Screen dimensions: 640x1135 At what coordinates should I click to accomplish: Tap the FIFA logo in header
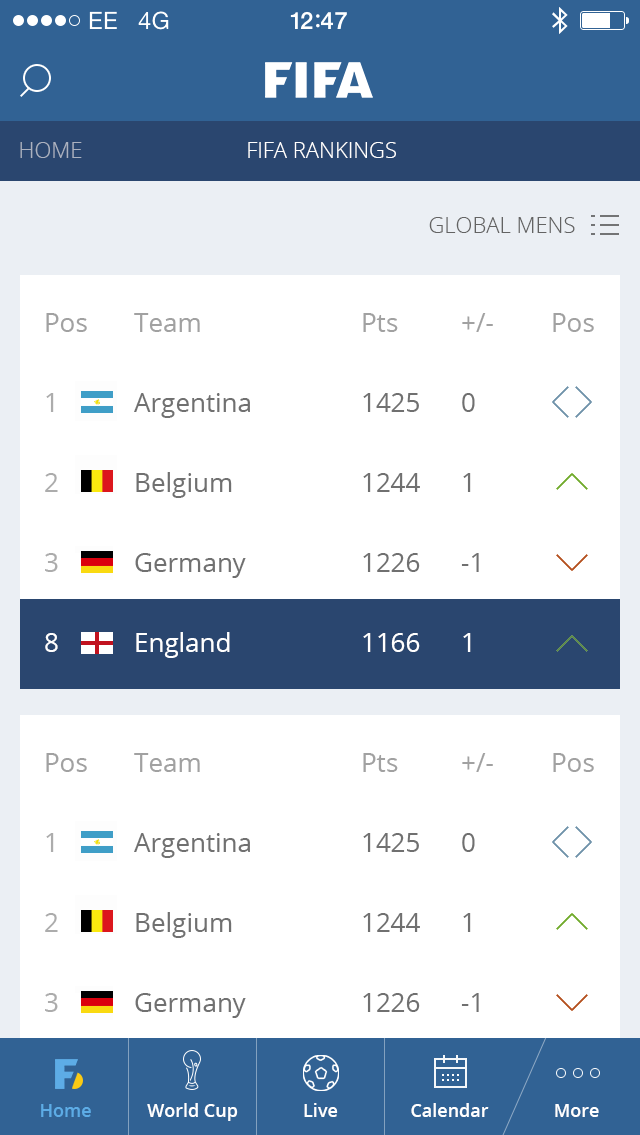[x=319, y=80]
